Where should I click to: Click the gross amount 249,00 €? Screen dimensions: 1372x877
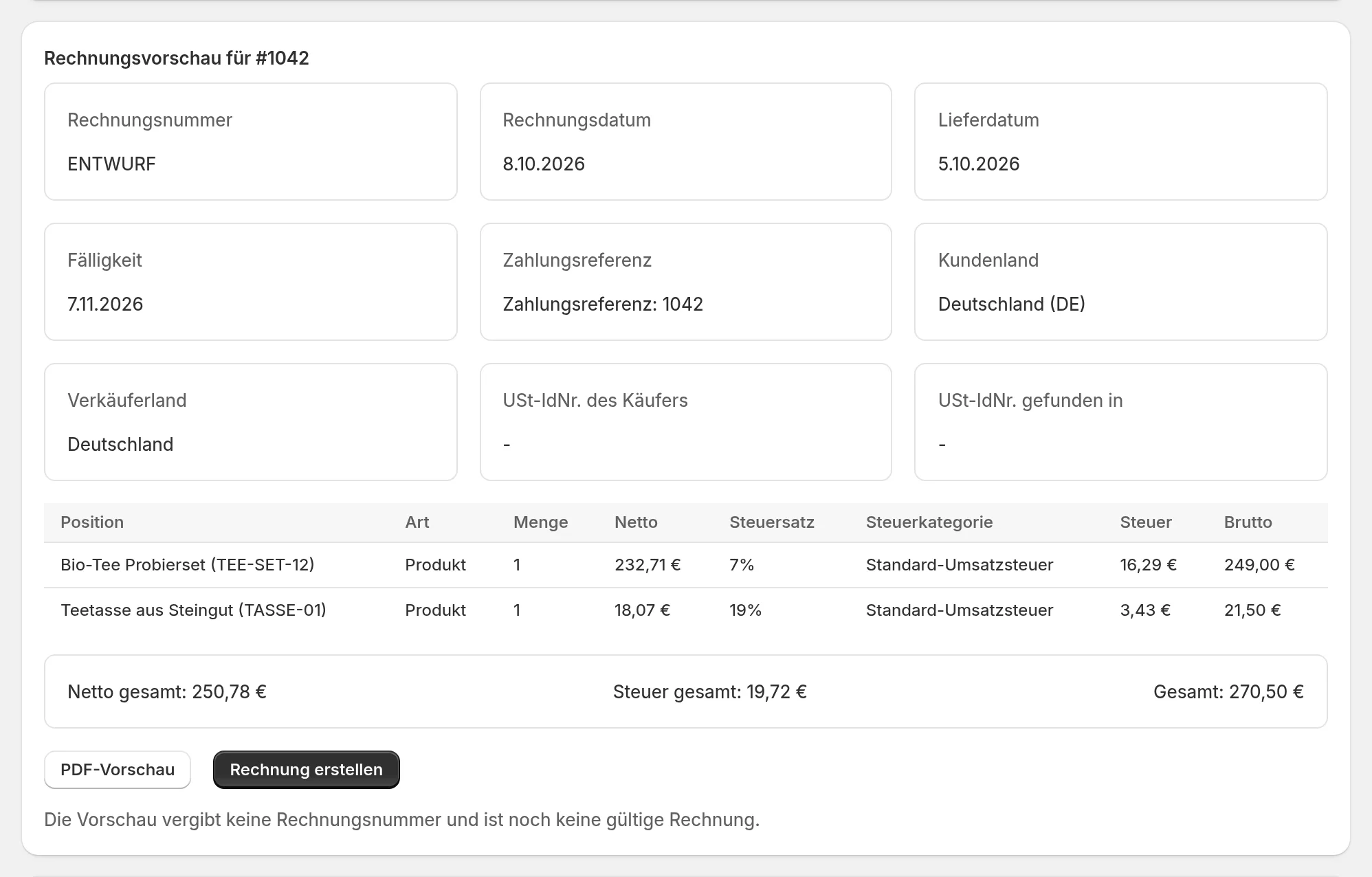pyautogui.click(x=1259, y=565)
